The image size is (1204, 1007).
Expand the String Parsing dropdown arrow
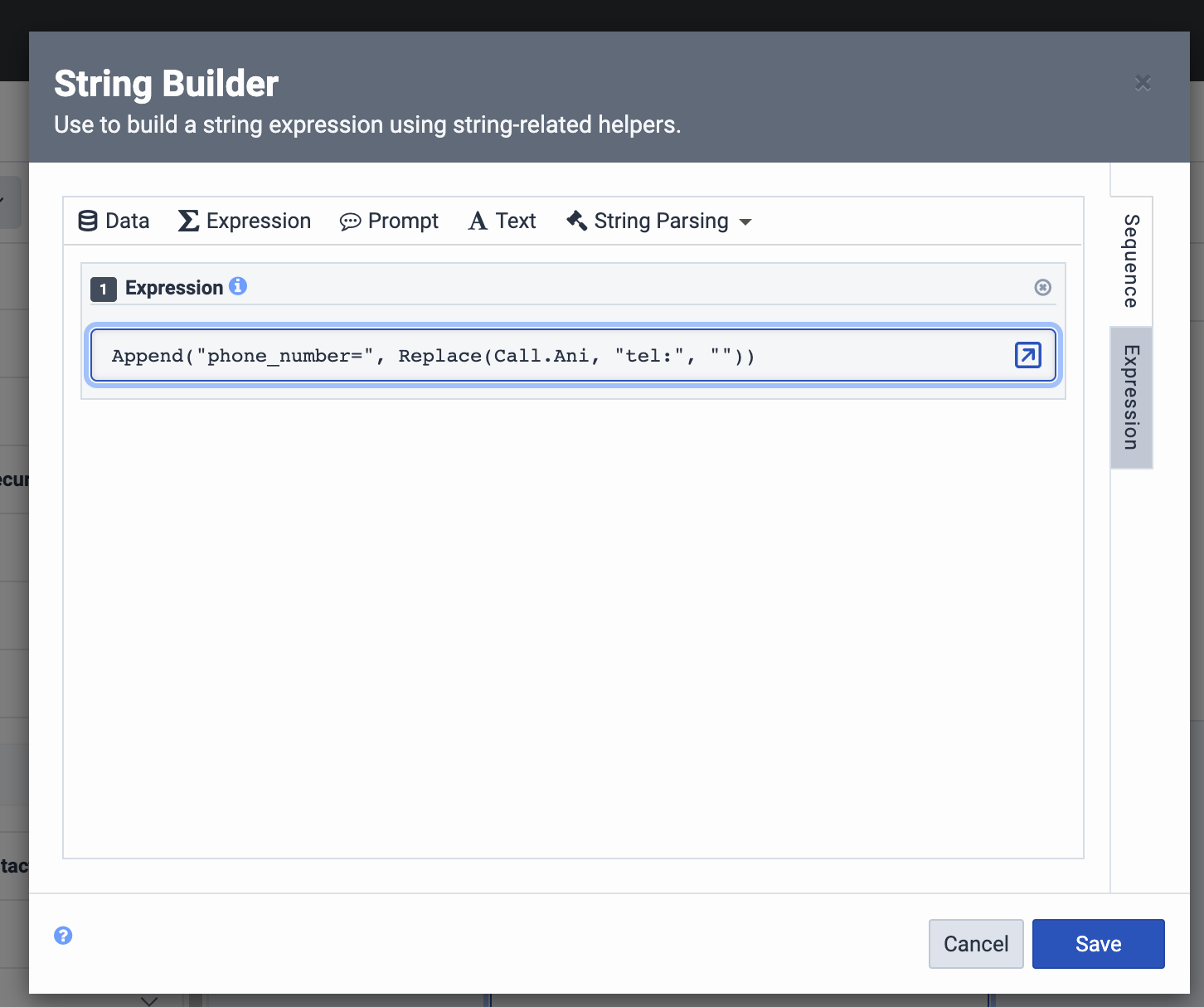tap(745, 222)
